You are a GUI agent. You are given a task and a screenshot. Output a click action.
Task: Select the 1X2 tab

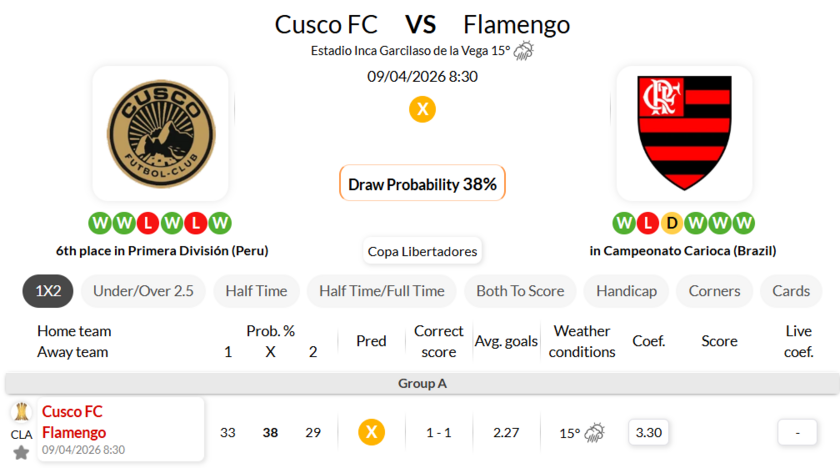(x=48, y=291)
